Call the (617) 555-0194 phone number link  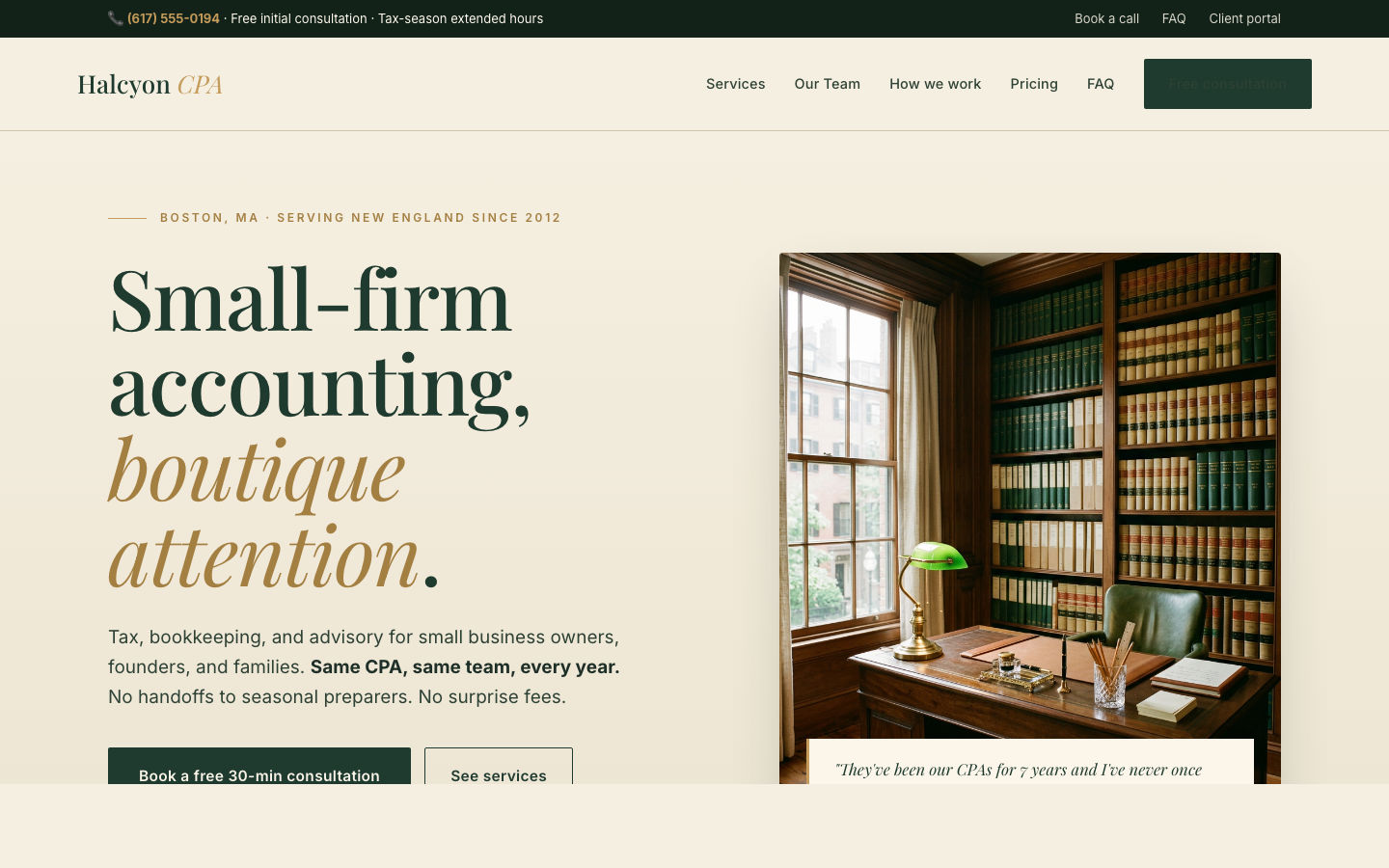[x=174, y=18]
